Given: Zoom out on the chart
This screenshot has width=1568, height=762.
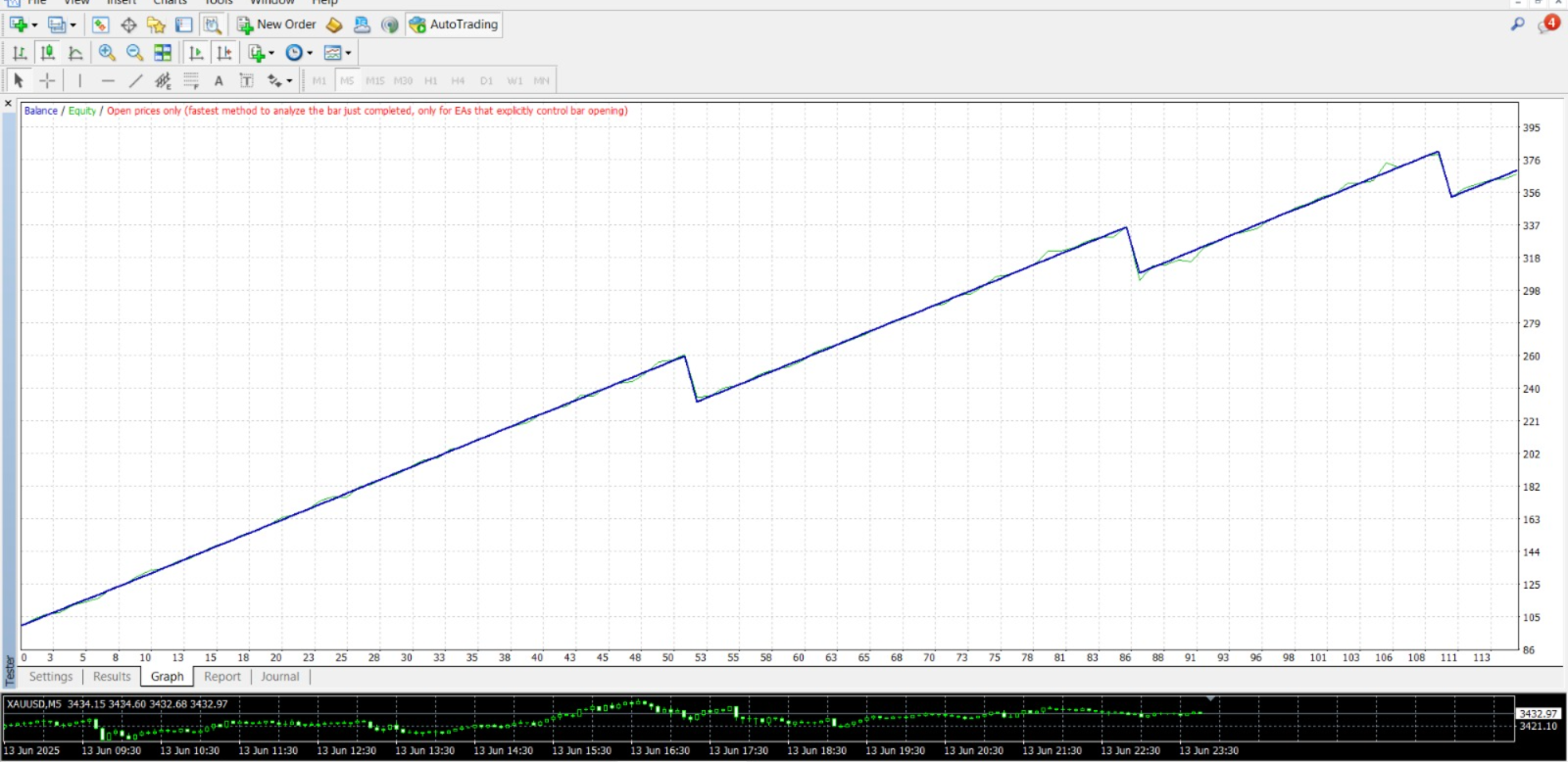Looking at the screenshot, I should click(134, 53).
